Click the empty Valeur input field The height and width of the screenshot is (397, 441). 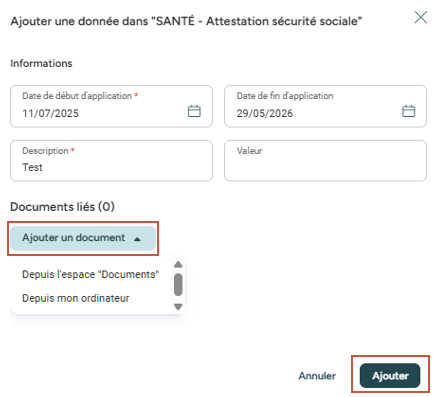coord(325,161)
